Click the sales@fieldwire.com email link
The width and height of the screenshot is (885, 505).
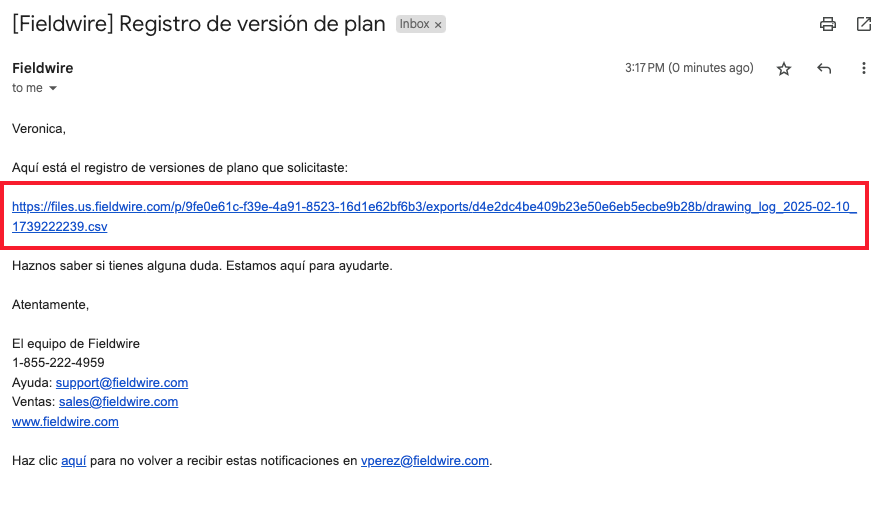[x=119, y=402]
